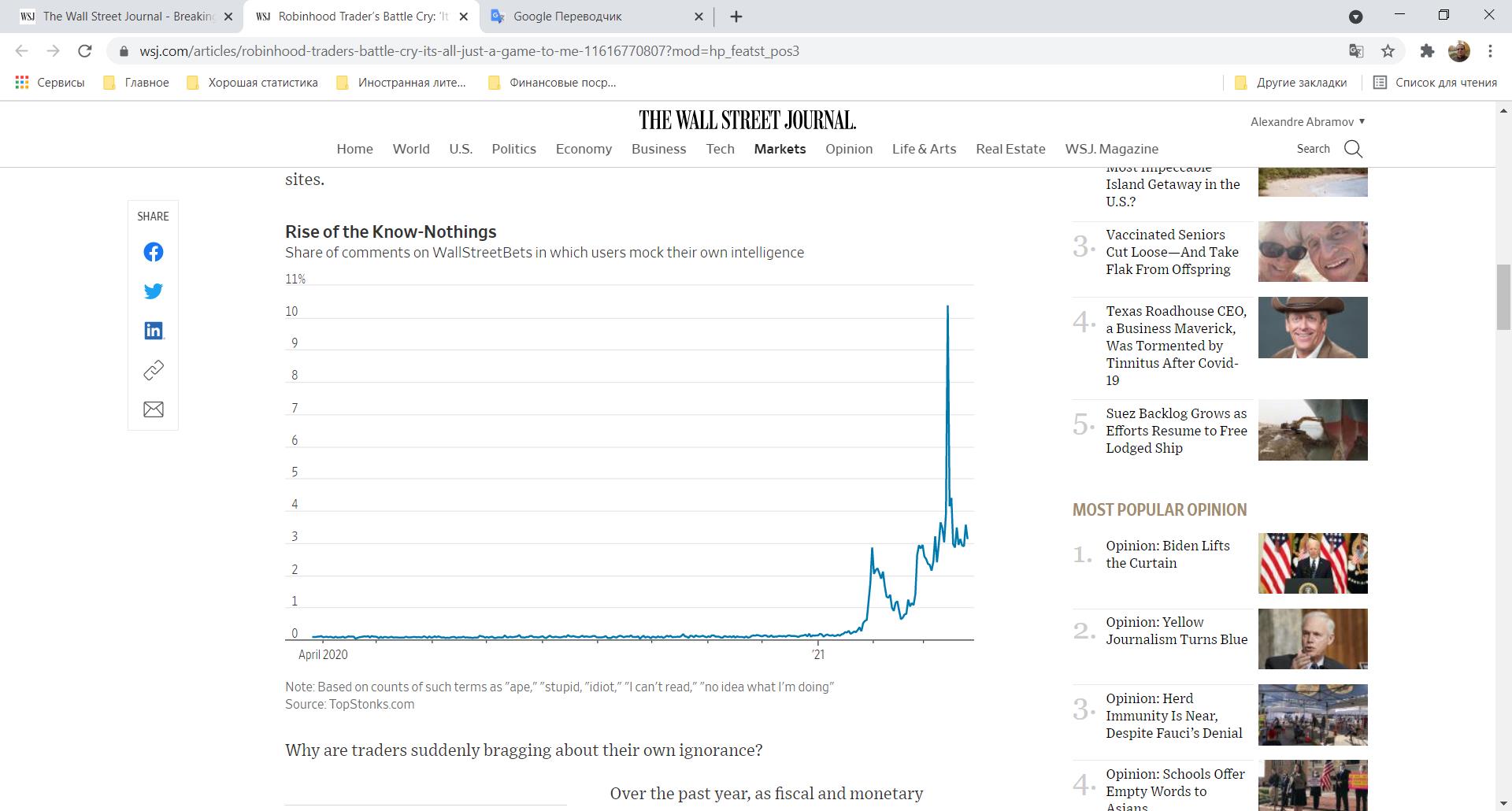Open Markets section

(780, 149)
